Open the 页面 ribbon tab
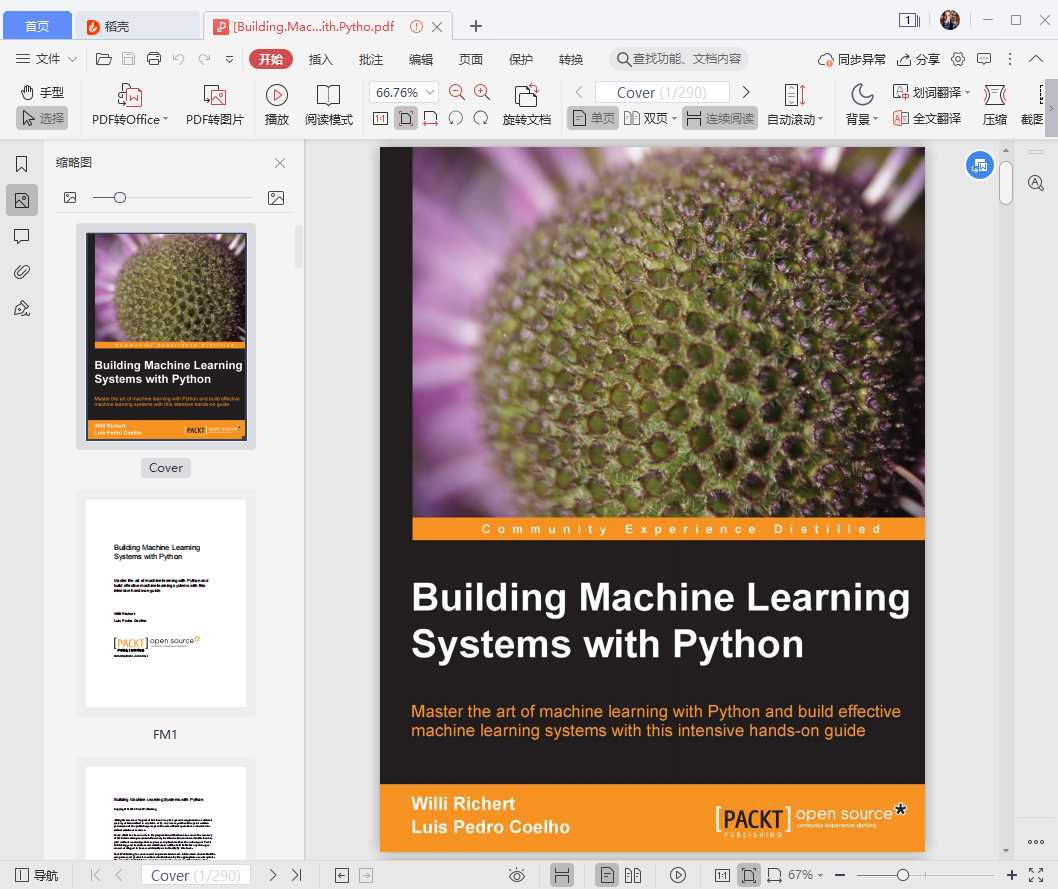1058x889 pixels. click(470, 59)
